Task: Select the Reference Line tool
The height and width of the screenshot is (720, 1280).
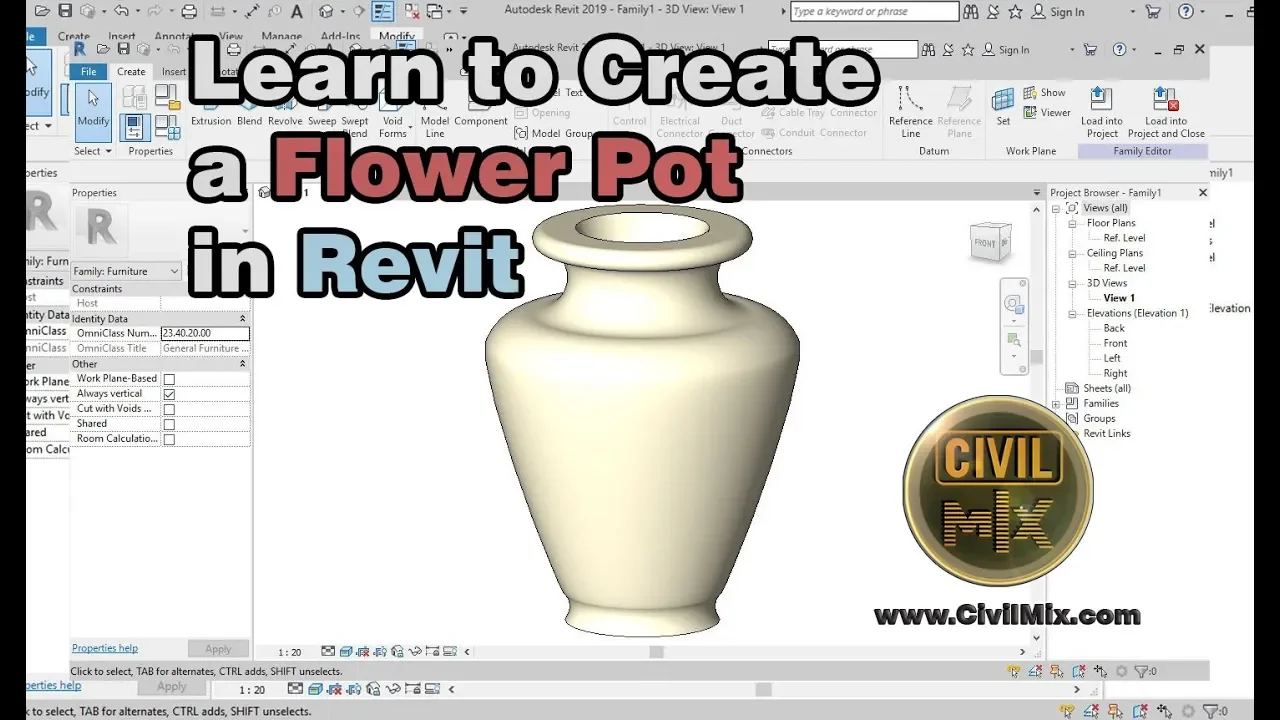Action: 911,112
